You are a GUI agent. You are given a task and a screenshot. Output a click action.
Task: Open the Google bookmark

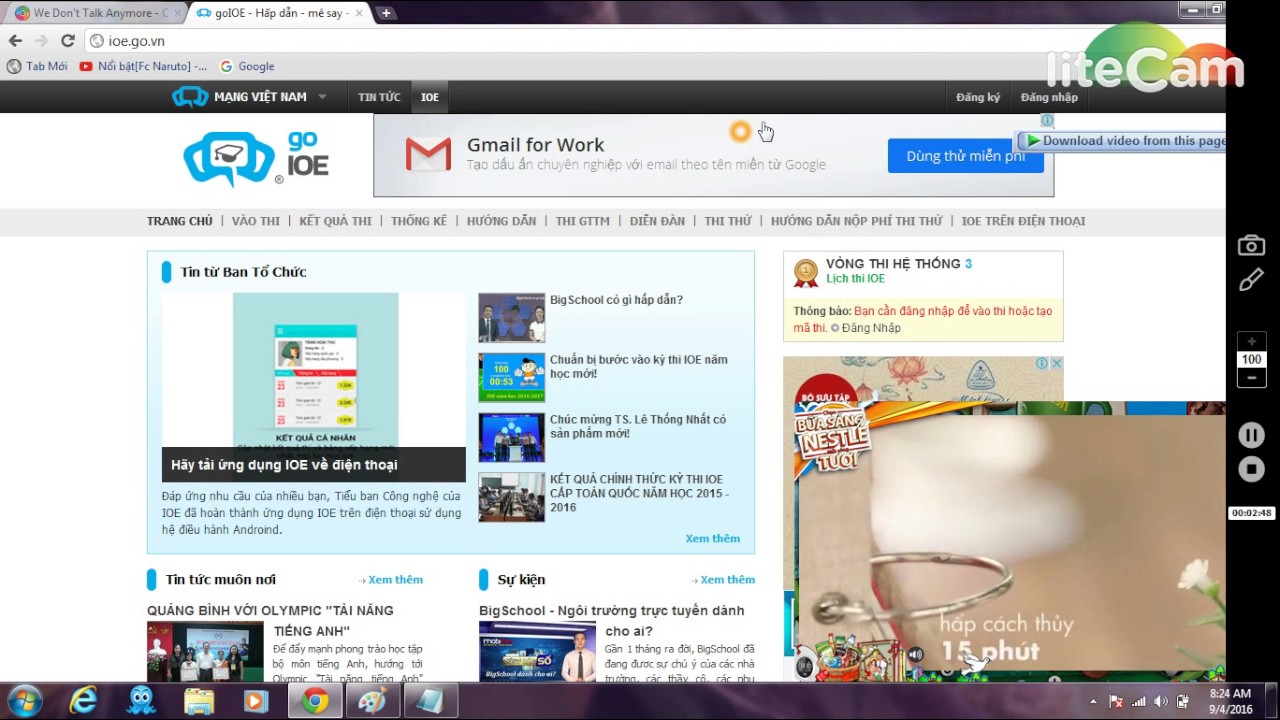[x=247, y=66]
